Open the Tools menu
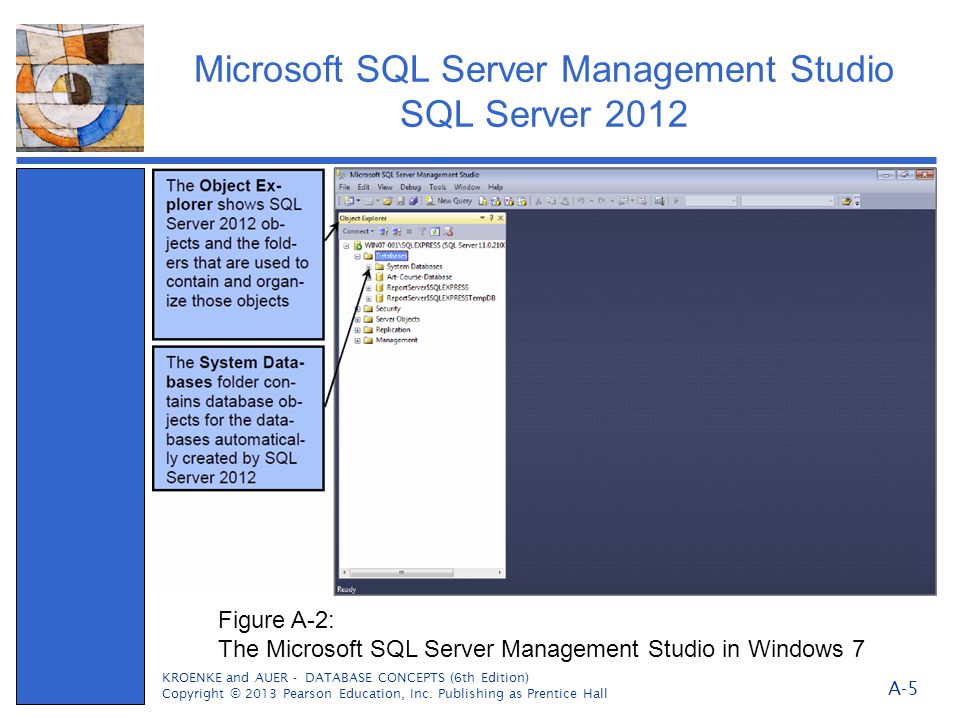This screenshot has width=960, height=720. [x=437, y=187]
